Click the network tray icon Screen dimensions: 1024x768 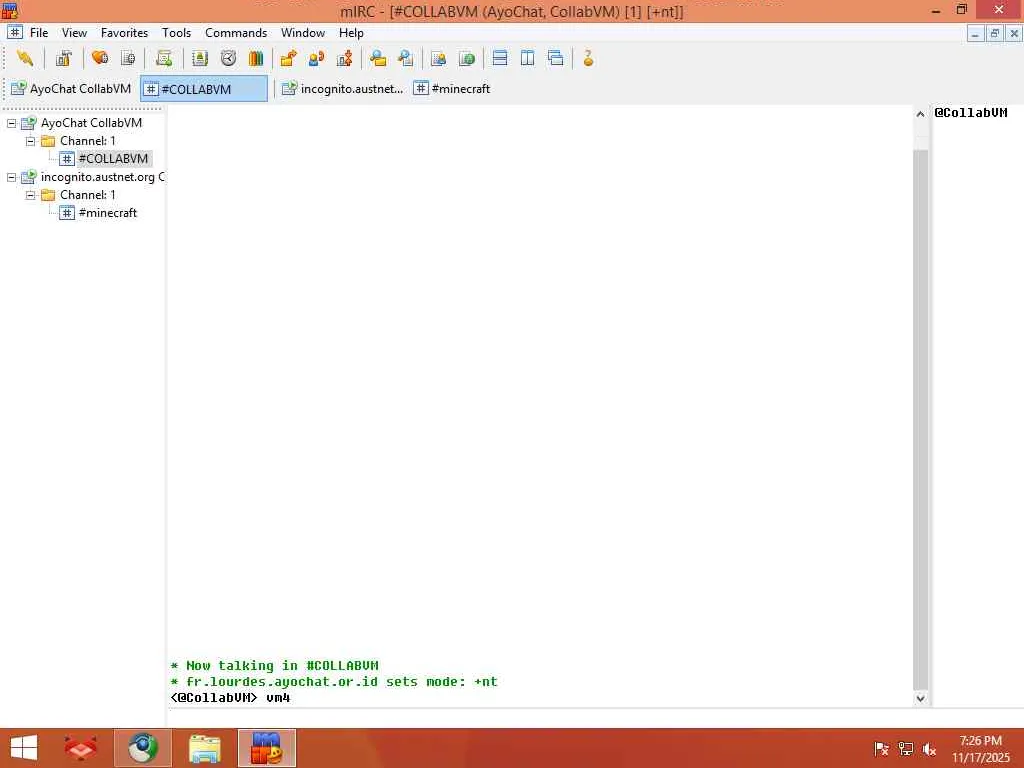tap(905, 749)
